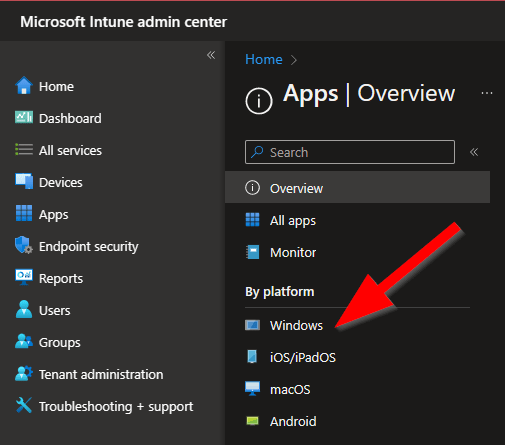This screenshot has width=505, height=445.
Task: Click the Home breadcrumb link
Action: click(264, 59)
